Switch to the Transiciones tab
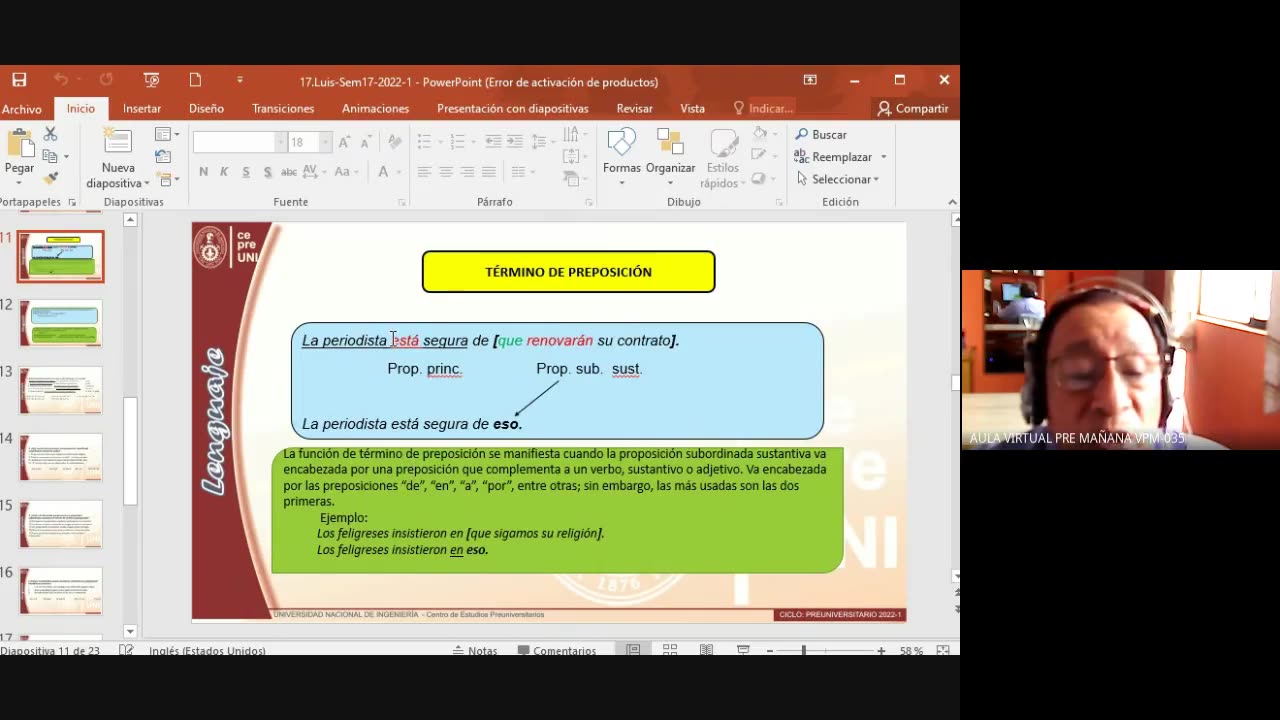 (x=283, y=108)
